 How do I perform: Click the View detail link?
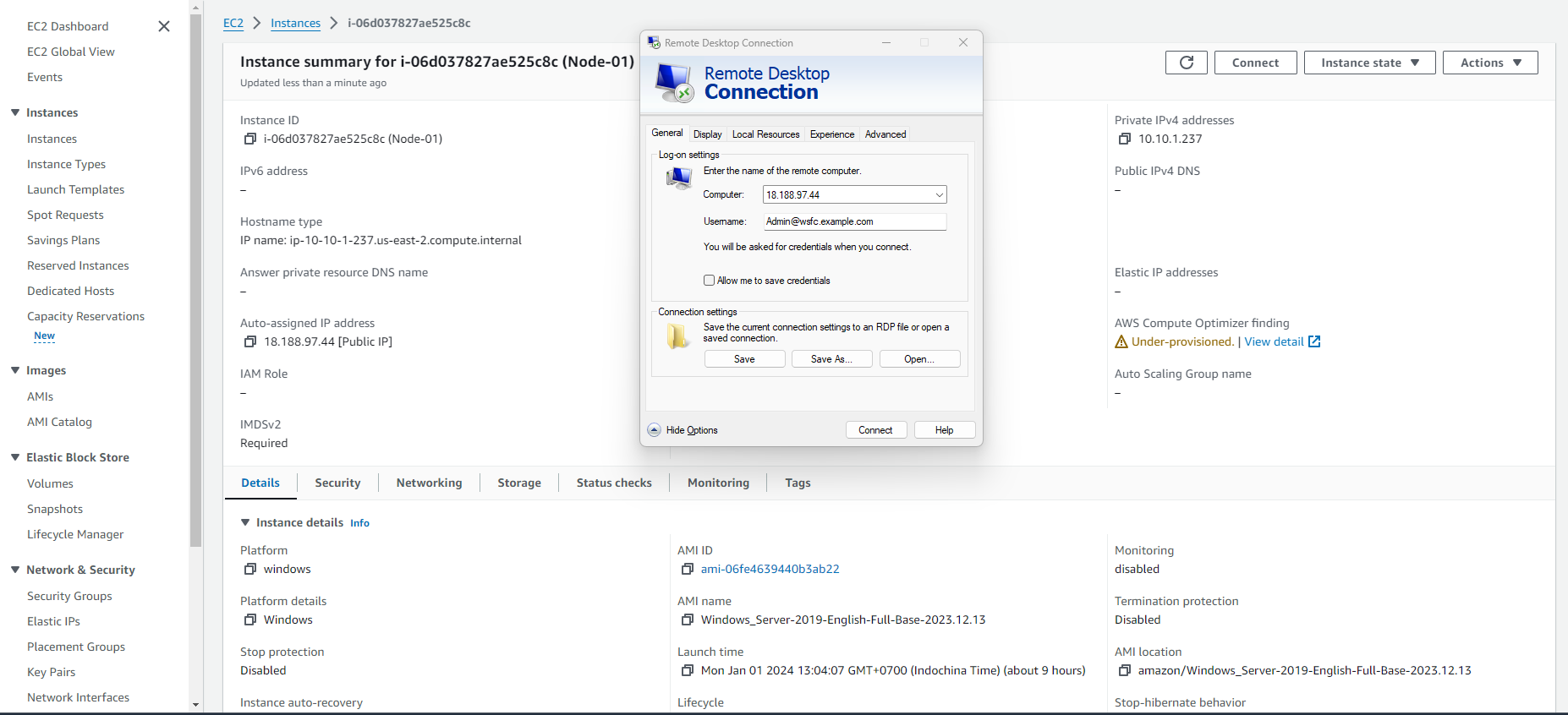(1274, 341)
